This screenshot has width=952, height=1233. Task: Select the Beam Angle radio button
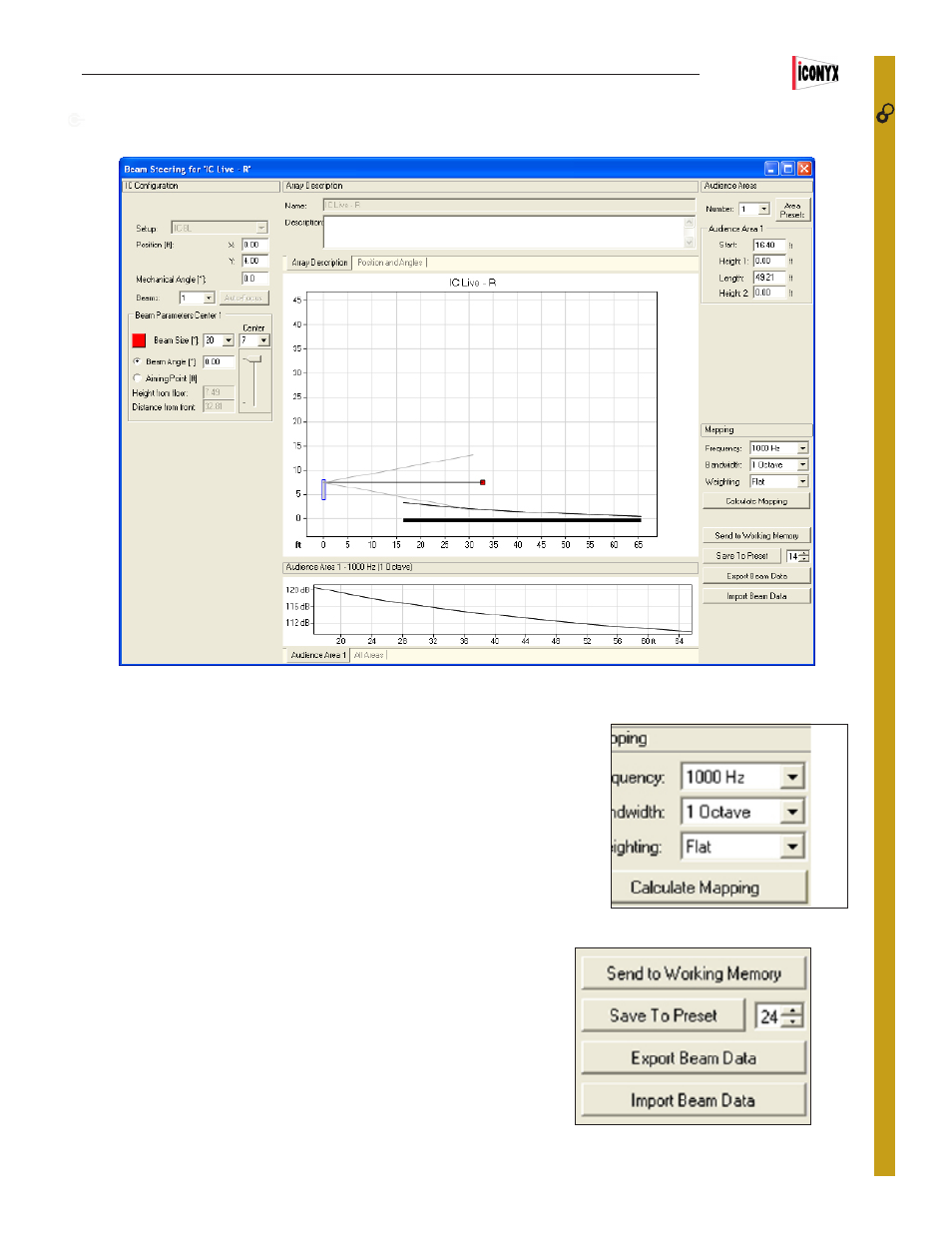point(137,361)
